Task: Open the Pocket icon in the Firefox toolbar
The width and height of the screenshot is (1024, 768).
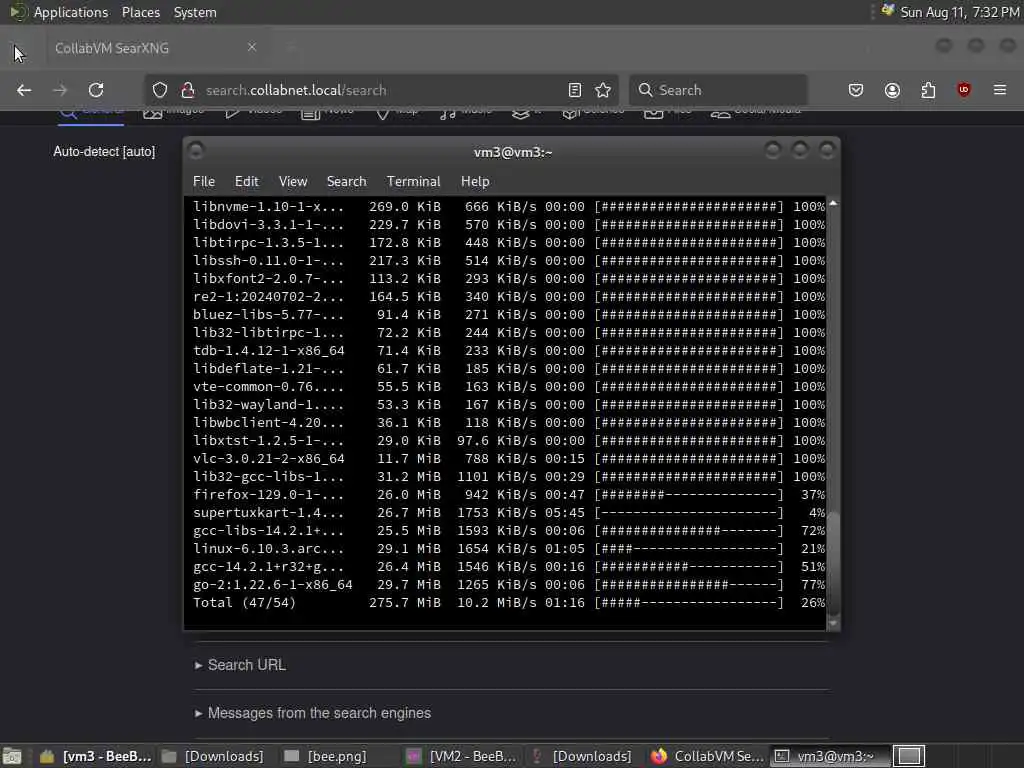Action: pyautogui.click(x=856, y=90)
